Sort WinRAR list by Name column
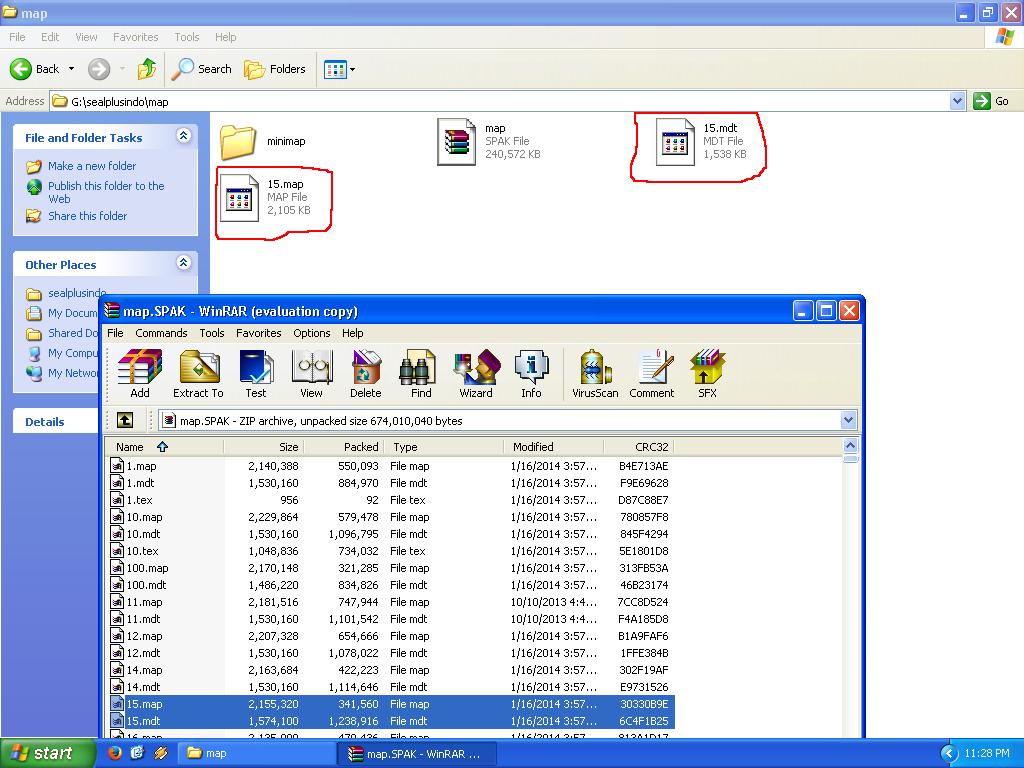 pos(164,447)
